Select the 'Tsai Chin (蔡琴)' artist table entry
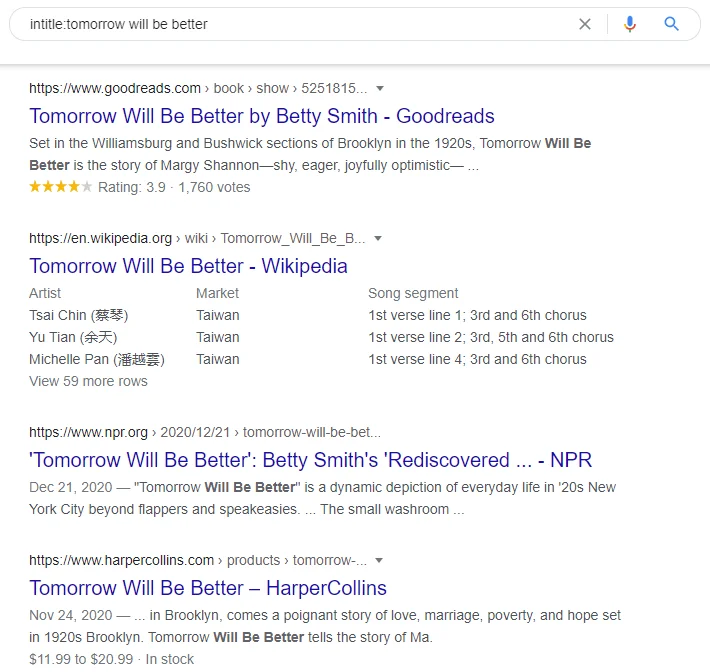Viewport: 710px width, 672px height. 79,315
